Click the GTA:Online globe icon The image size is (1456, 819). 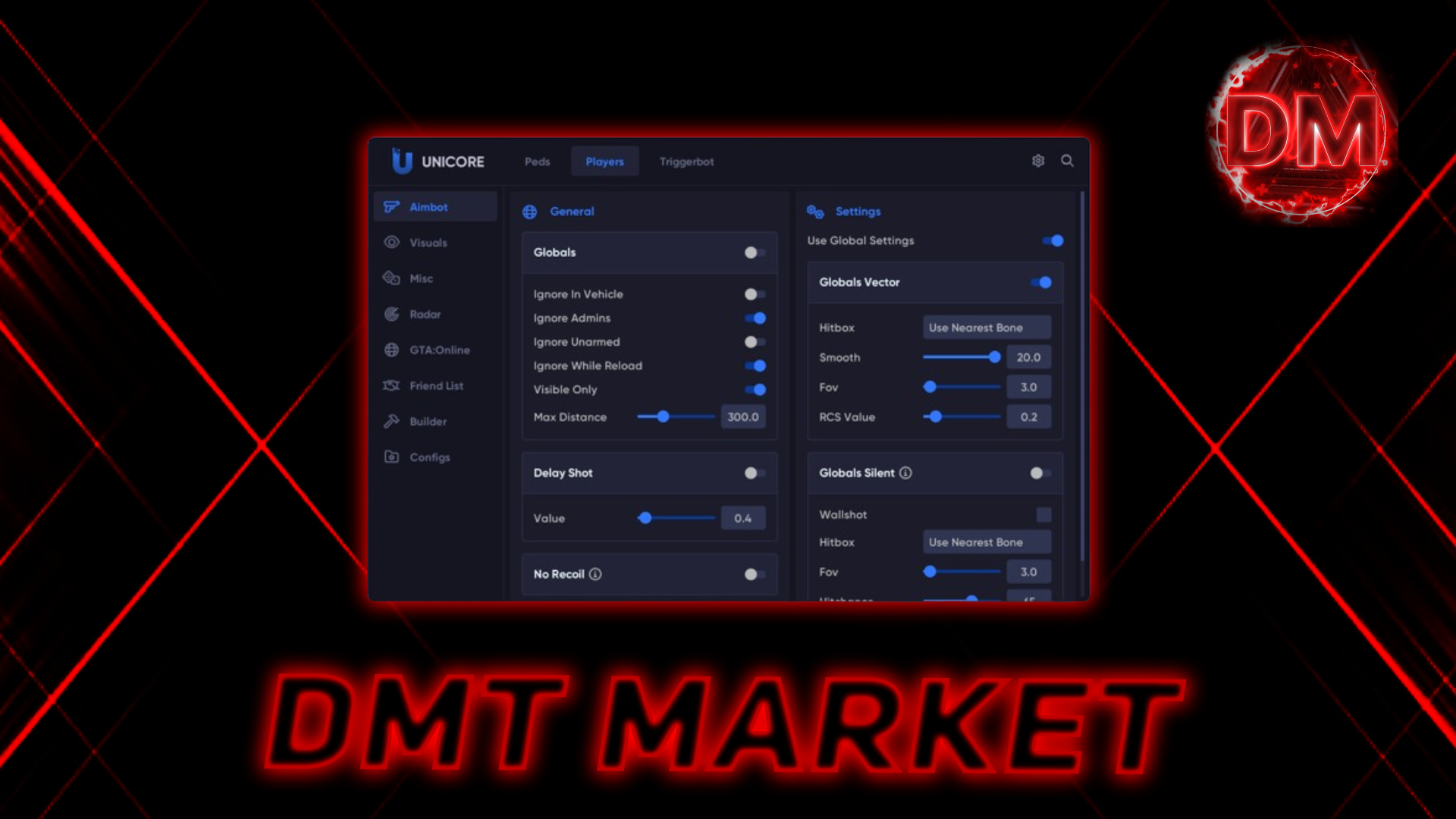391,350
